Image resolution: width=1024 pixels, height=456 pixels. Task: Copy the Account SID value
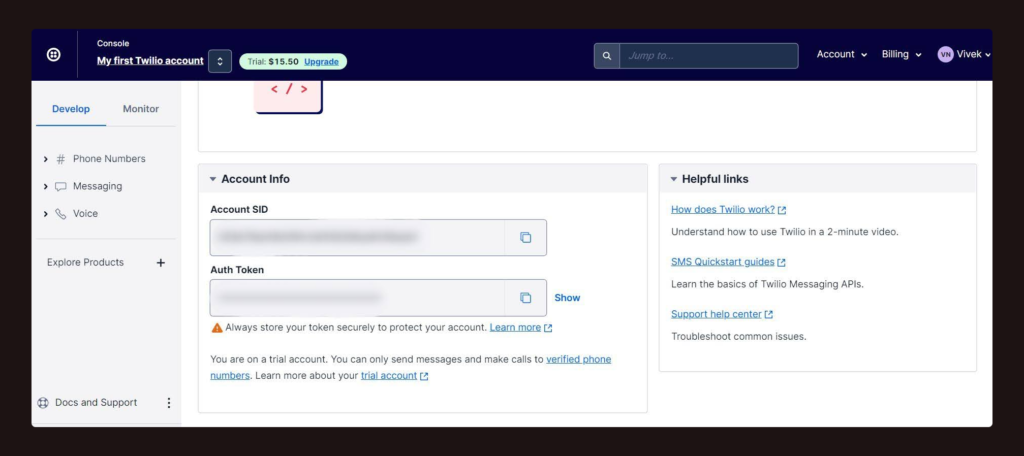(x=525, y=238)
